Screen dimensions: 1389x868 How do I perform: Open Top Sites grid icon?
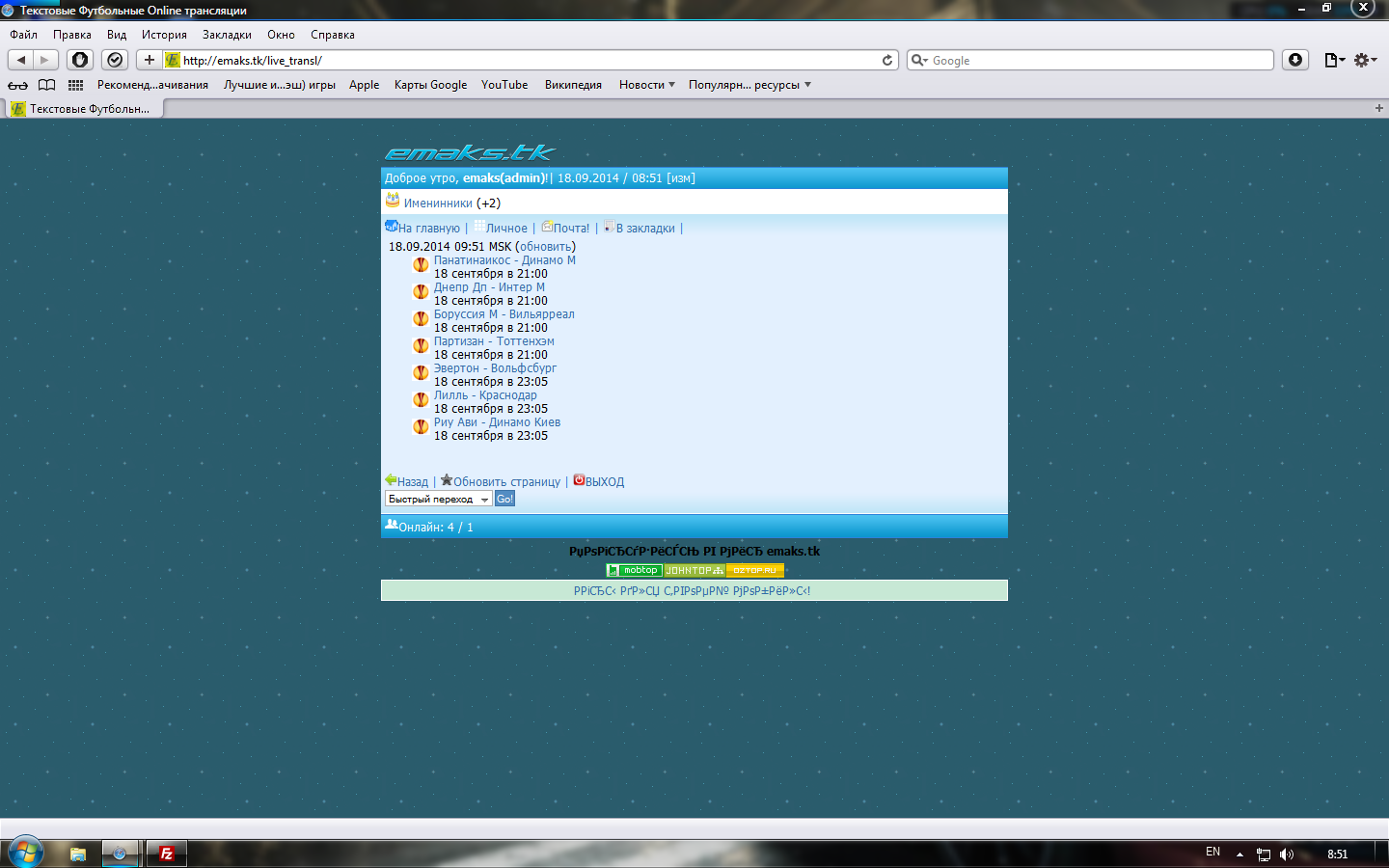click(x=75, y=85)
